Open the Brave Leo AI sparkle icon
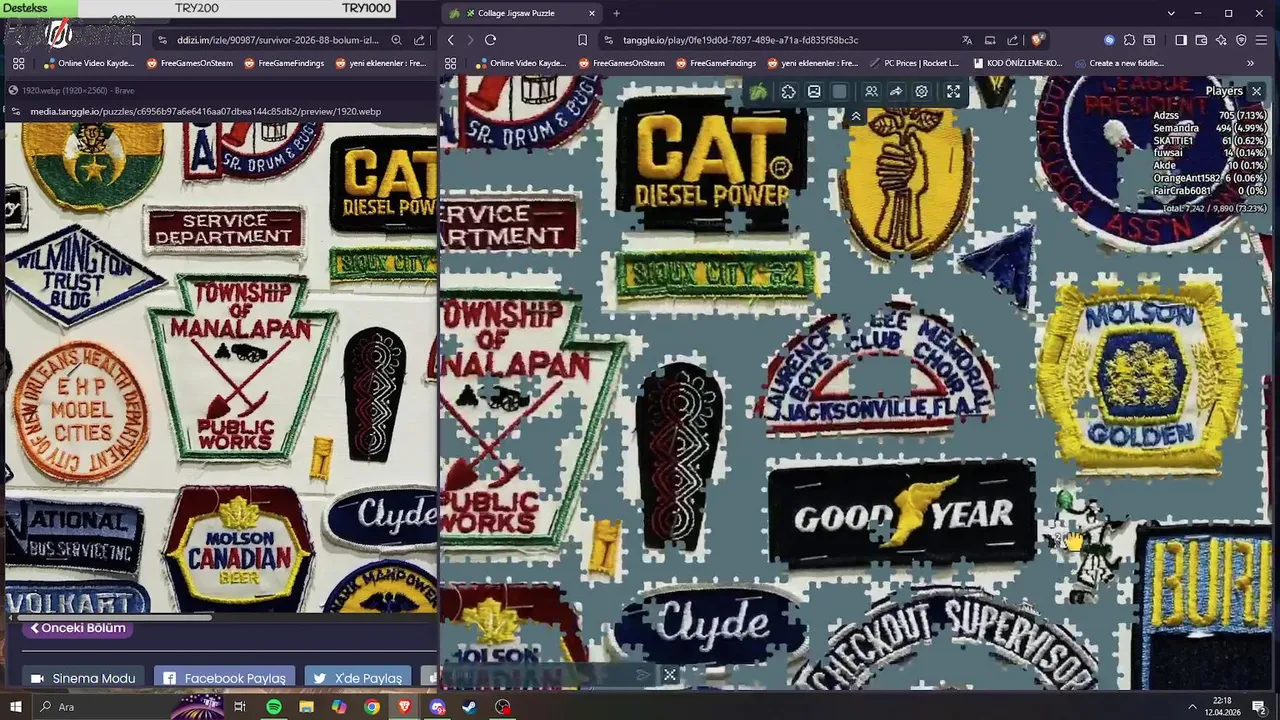Viewport: 1280px width, 720px height. [x=1221, y=40]
